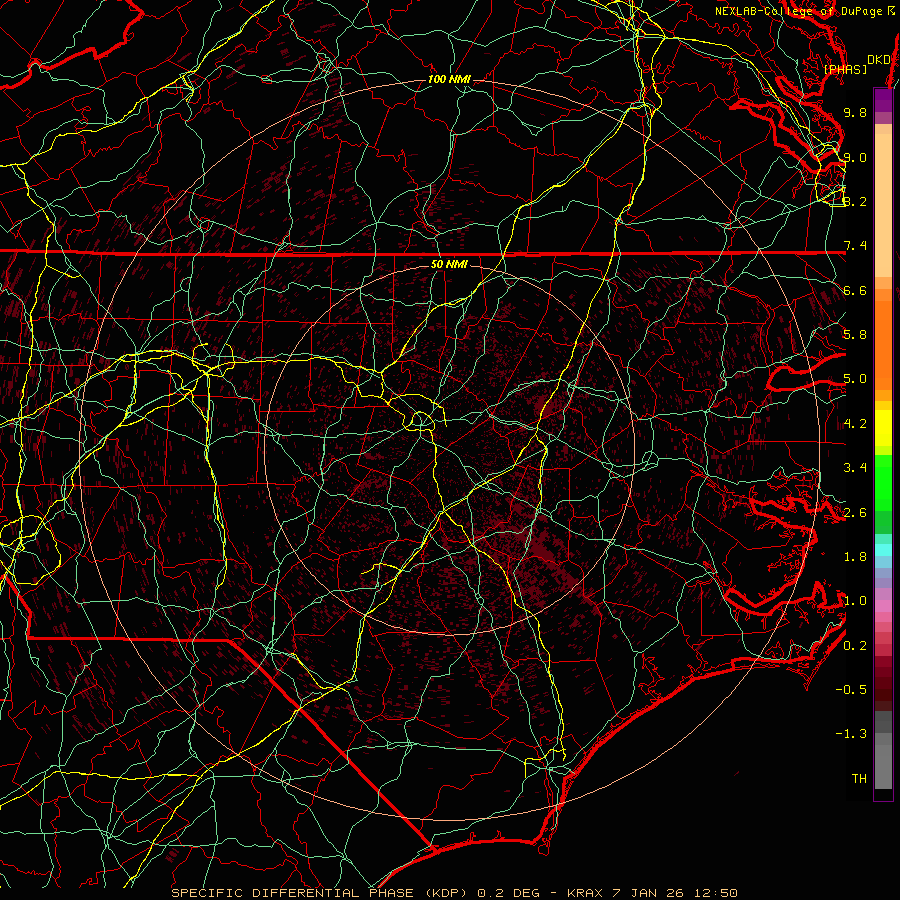Image resolution: width=900 pixels, height=900 pixels.
Task: Click the 5.8 value on the color scale
Action: coord(855,335)
